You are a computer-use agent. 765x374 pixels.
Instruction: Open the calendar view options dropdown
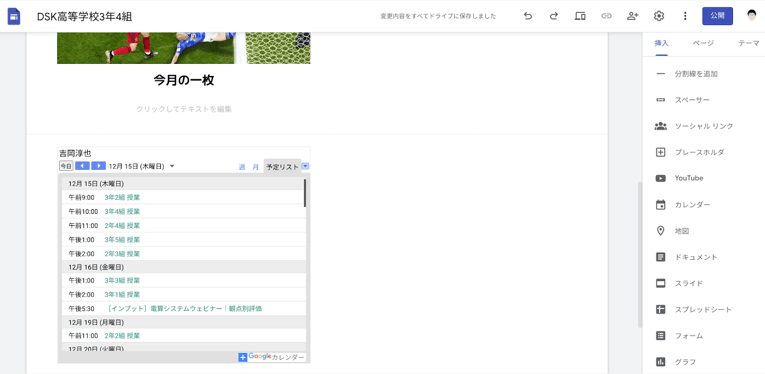[305, 166]
